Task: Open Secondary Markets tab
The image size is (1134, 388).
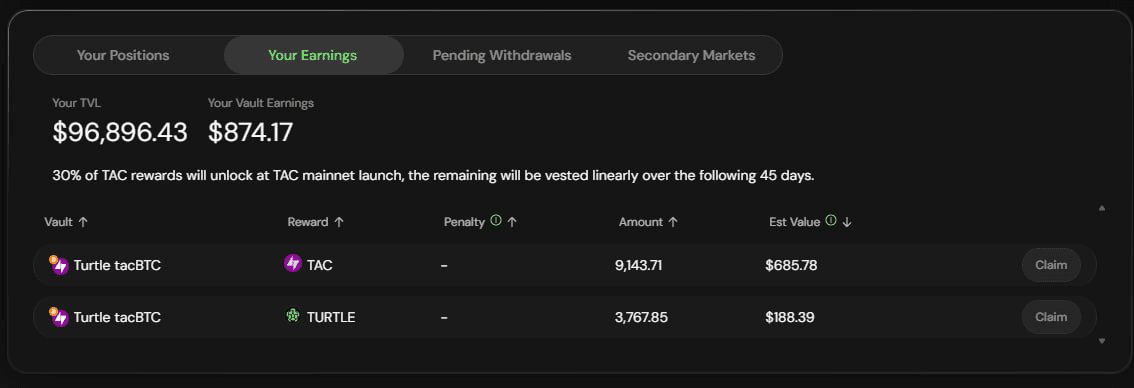Action: (x=691, y=55)
